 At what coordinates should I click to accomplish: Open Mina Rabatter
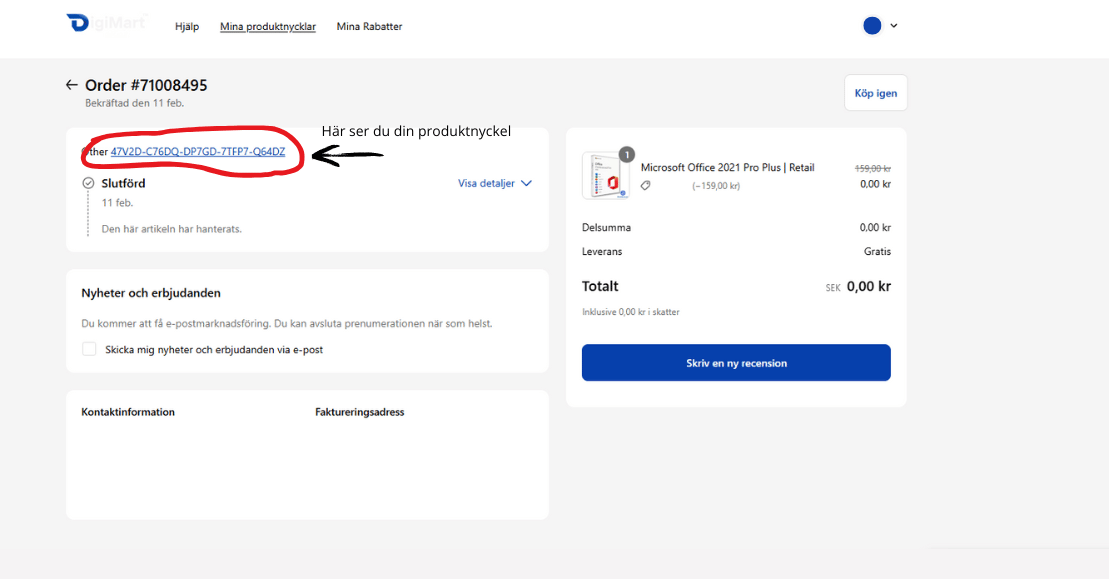click(x=369, y=26)
